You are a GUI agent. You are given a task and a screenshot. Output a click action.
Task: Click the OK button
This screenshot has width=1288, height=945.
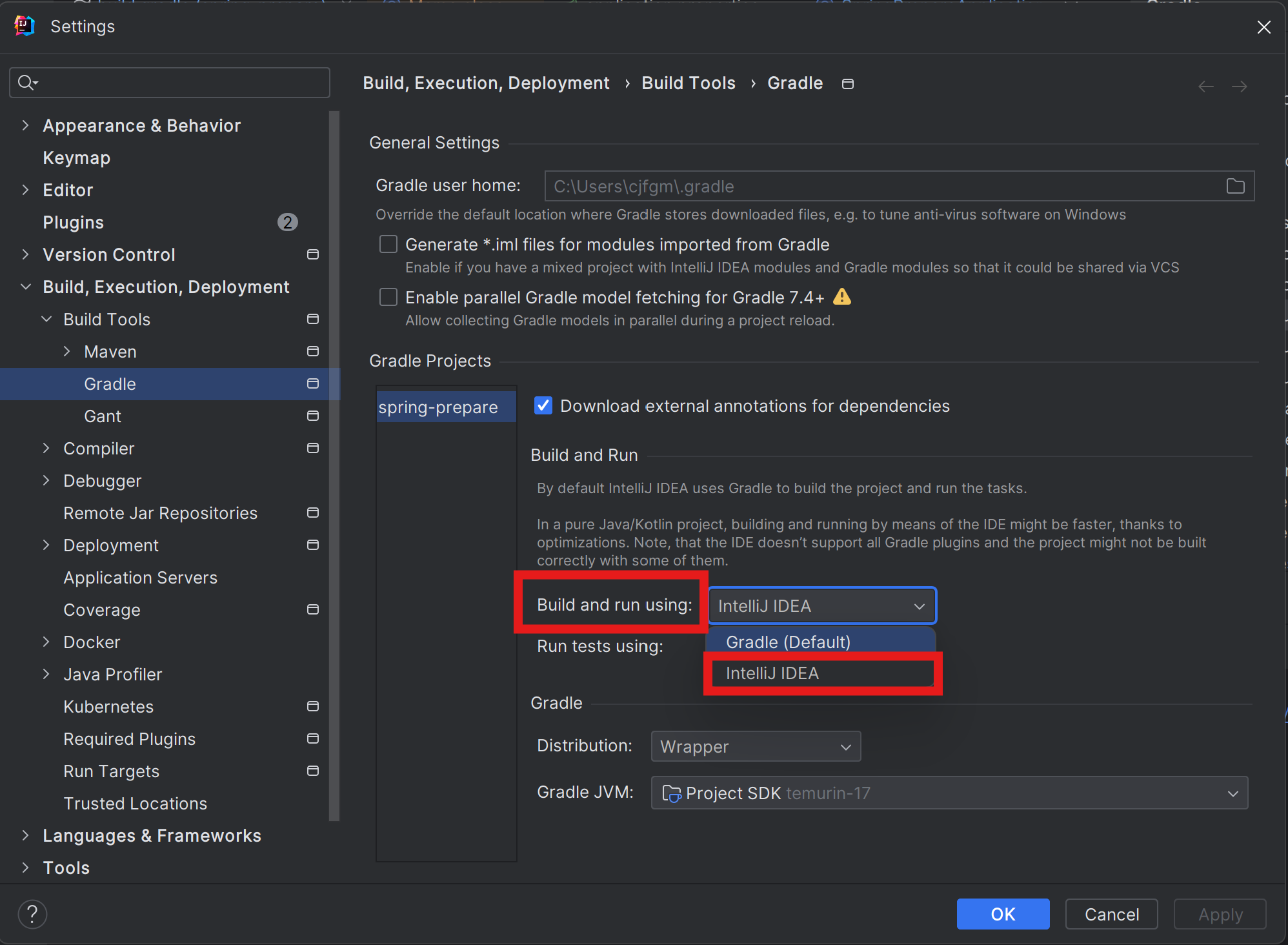point(1003,914)
